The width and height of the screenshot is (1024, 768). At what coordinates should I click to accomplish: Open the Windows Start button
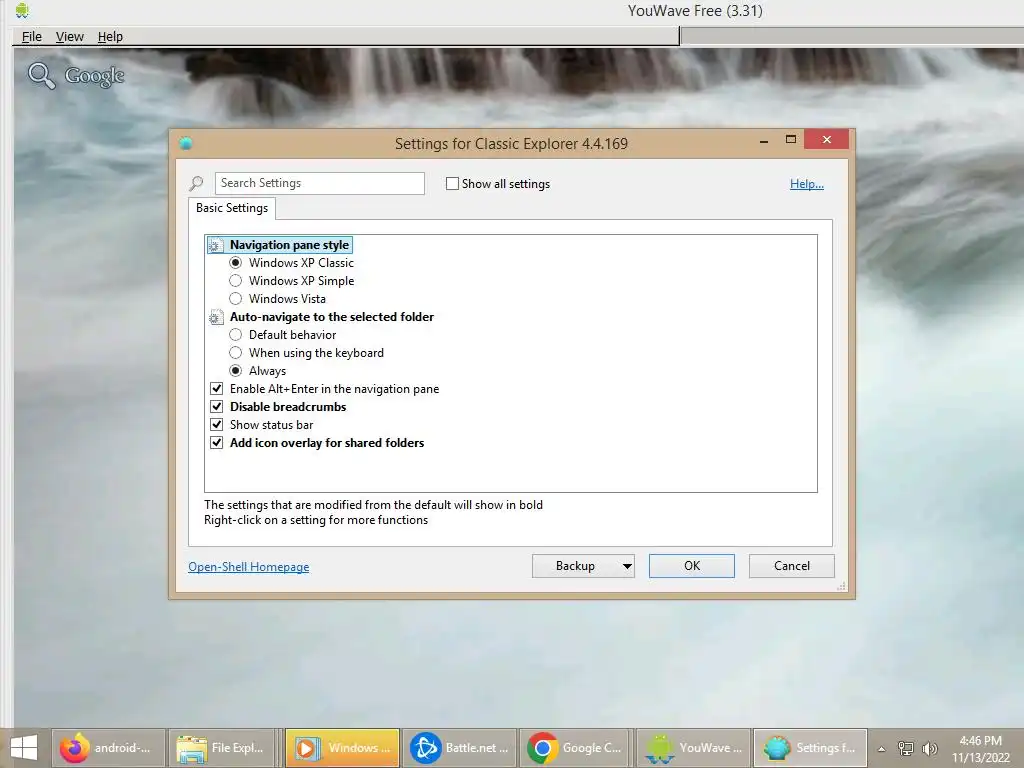(24, 748)
